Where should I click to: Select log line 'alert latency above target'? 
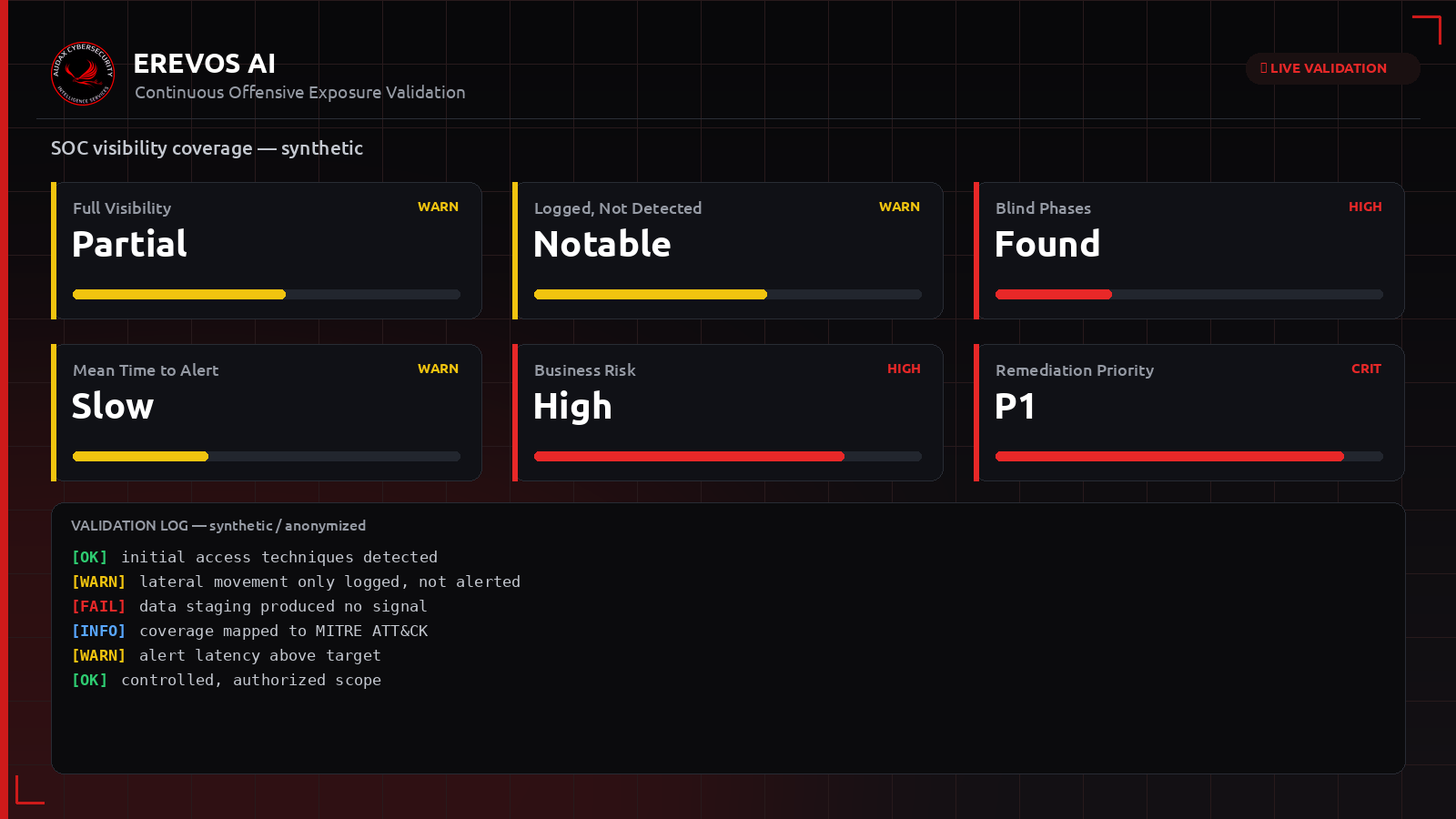click(x=260, y=655)
